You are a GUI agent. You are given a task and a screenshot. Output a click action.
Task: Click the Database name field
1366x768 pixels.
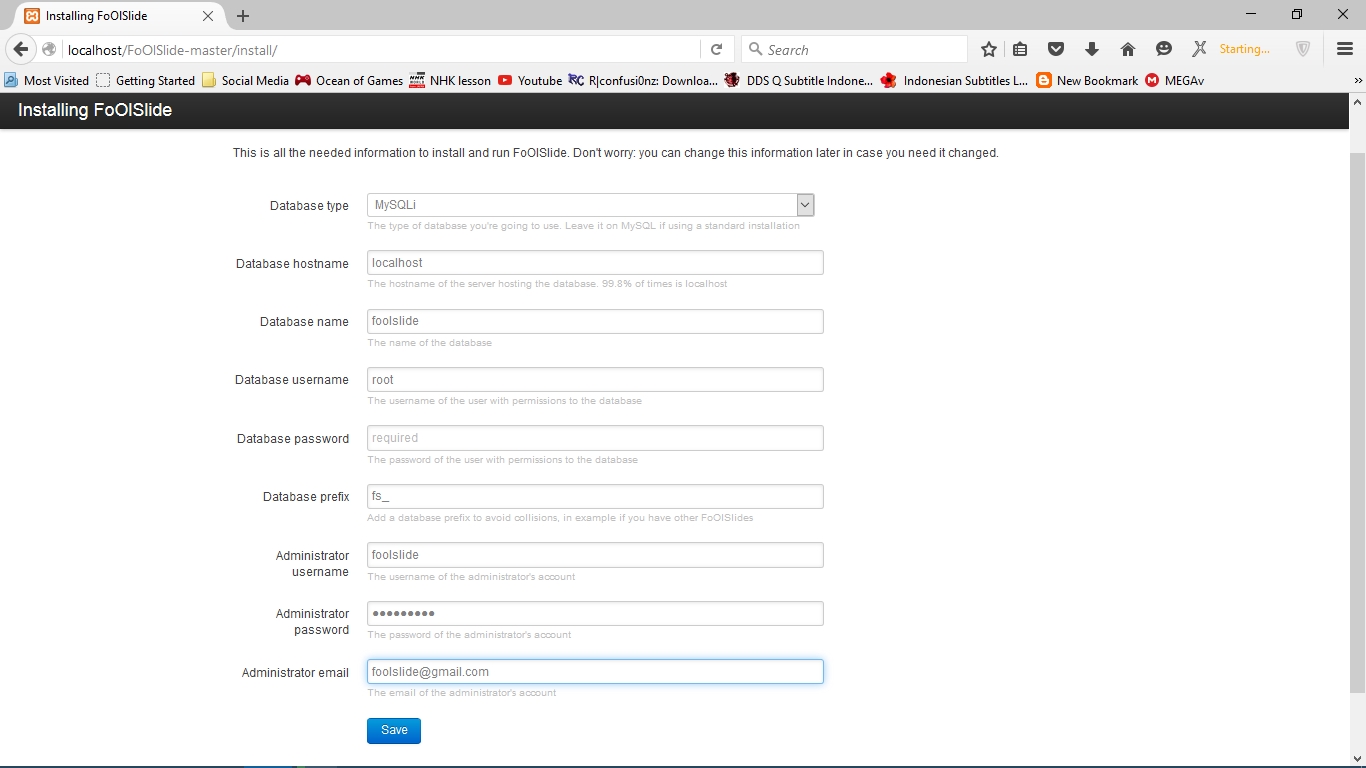pos(595,321)
